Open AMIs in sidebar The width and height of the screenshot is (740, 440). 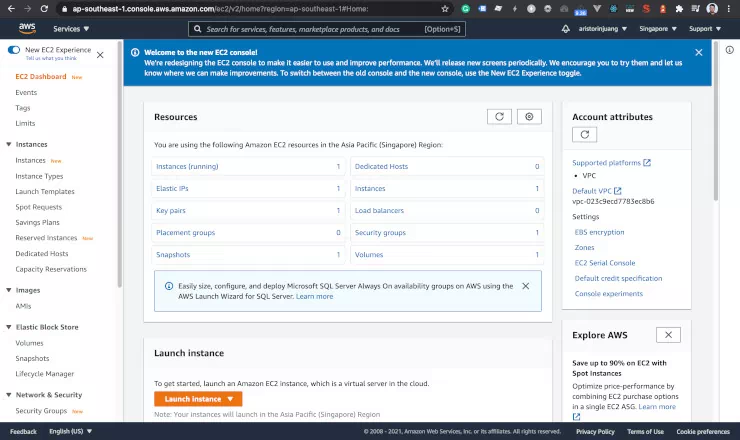coord(23,306)
